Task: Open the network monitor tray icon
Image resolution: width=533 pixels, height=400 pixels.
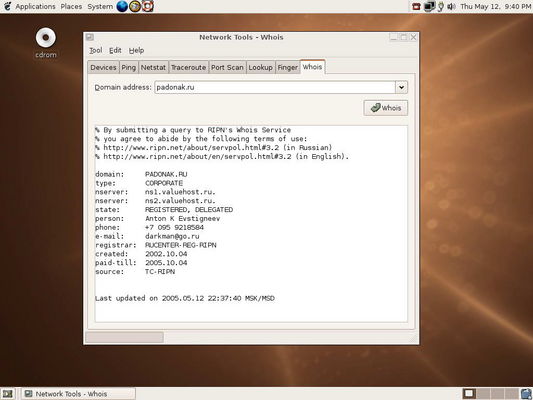Action: (x=430, y=6)
